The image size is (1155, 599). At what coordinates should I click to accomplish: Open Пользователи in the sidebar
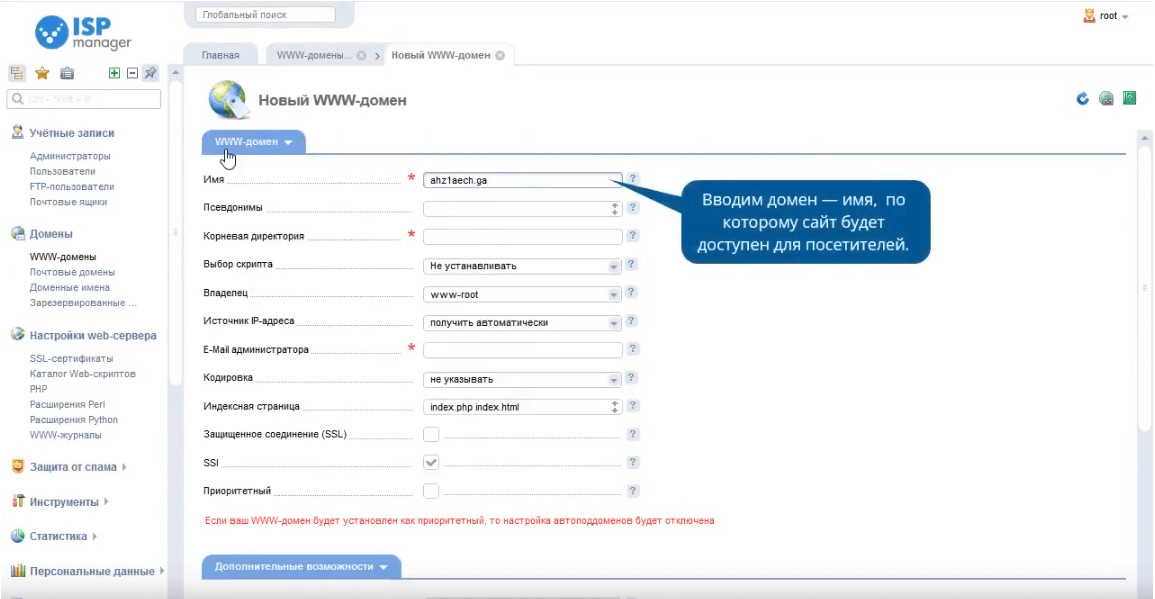[x=63, y=171]
